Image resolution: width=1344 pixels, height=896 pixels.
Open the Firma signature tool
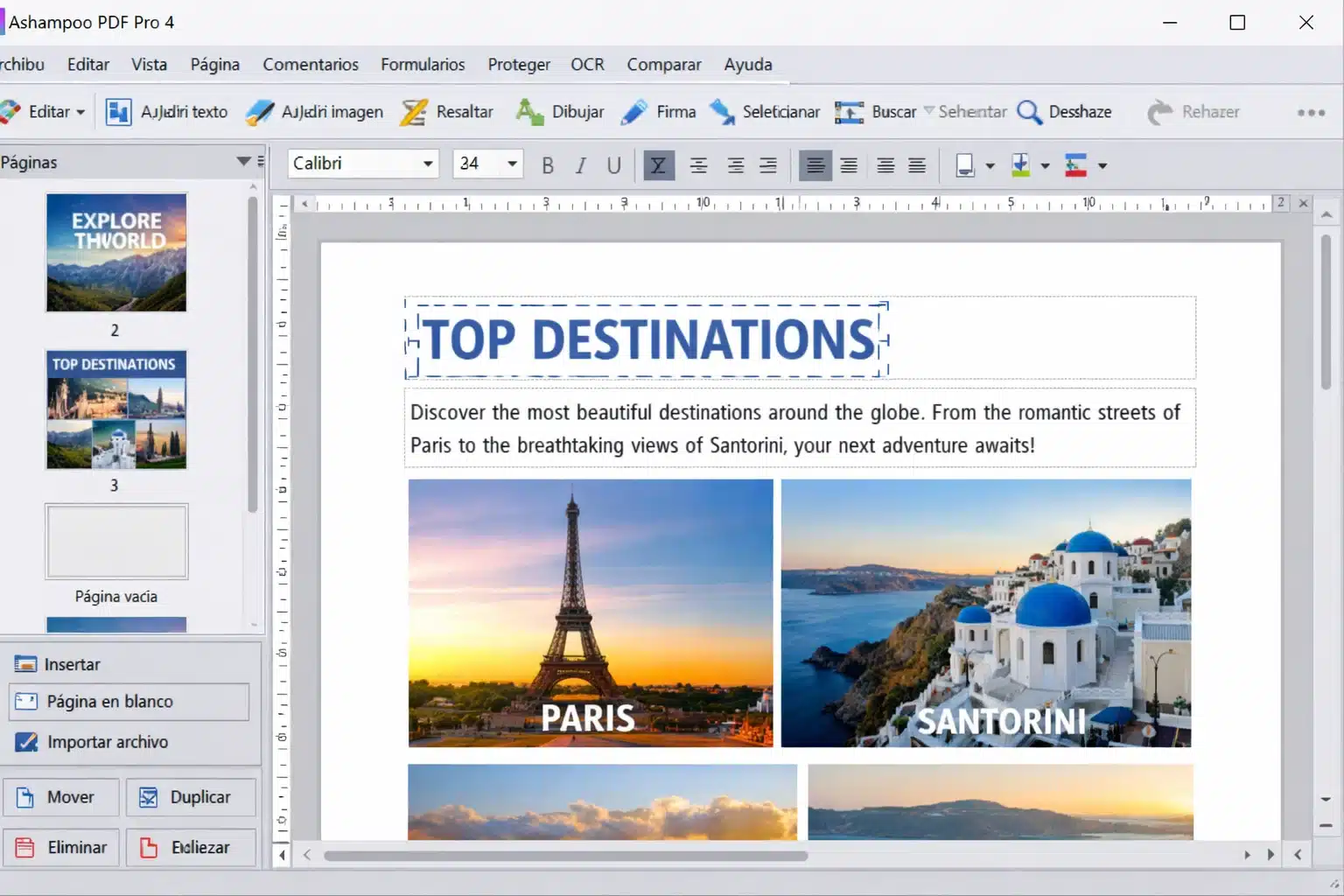tap(658, 112)
